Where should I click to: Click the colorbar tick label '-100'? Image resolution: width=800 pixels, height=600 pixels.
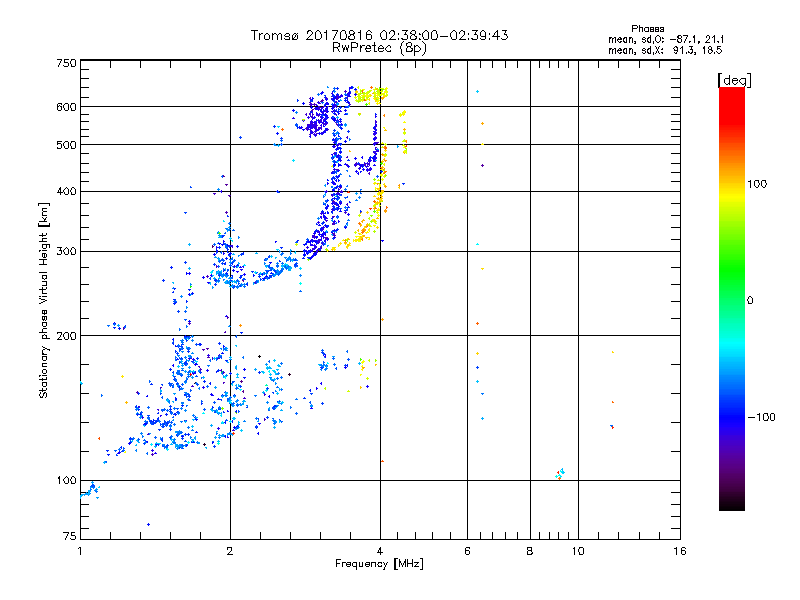(x=761, y=417)
